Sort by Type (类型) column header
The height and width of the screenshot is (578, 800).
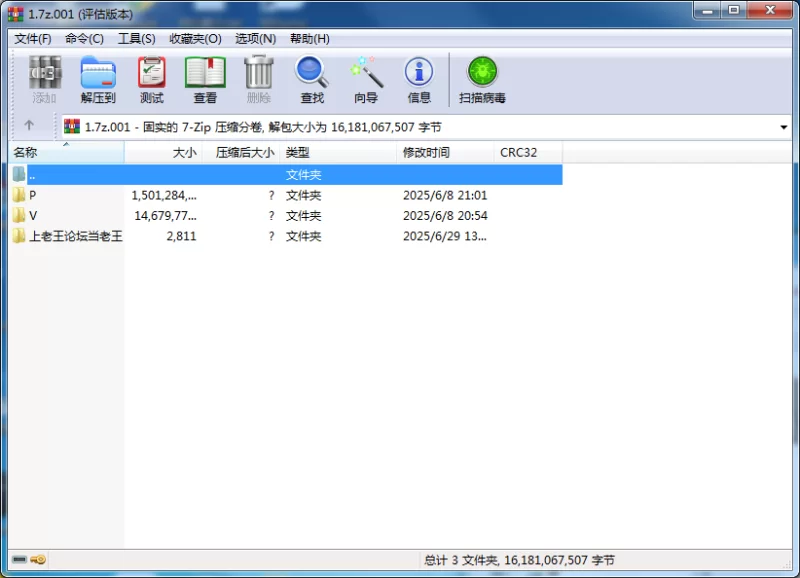(338, 153)
